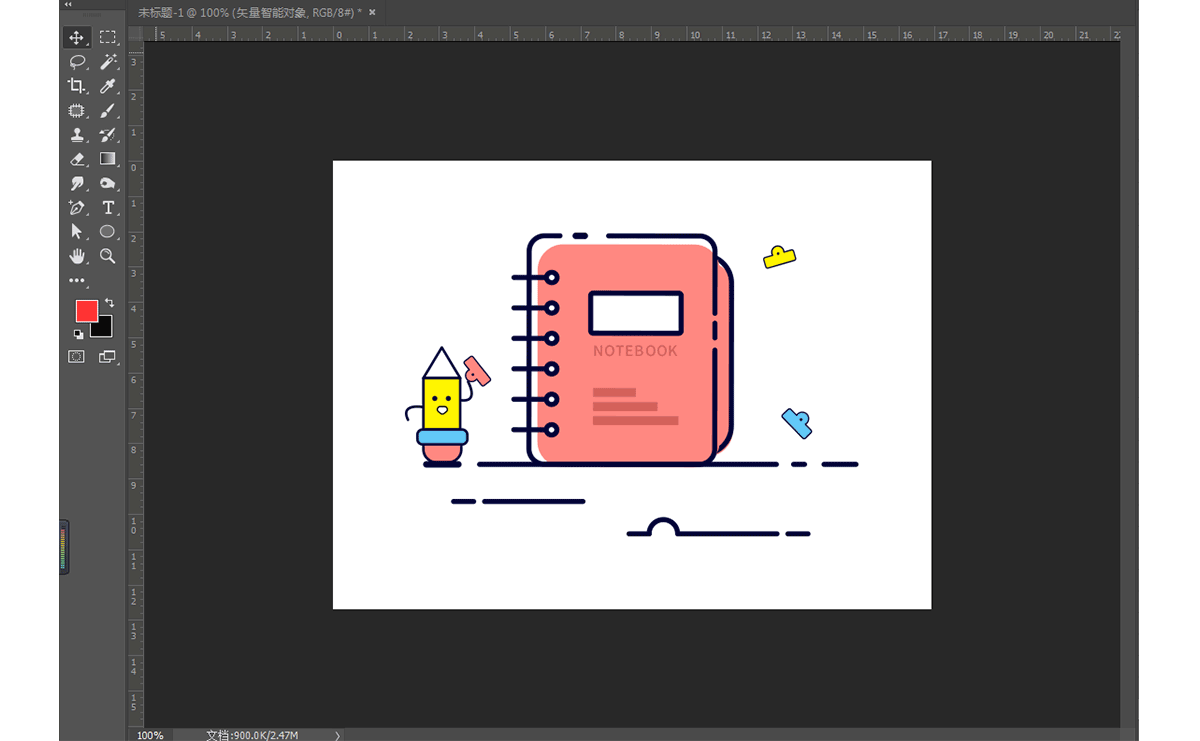Expand the document info status arrow
The image size is (1200, 741).
(337, 735)
